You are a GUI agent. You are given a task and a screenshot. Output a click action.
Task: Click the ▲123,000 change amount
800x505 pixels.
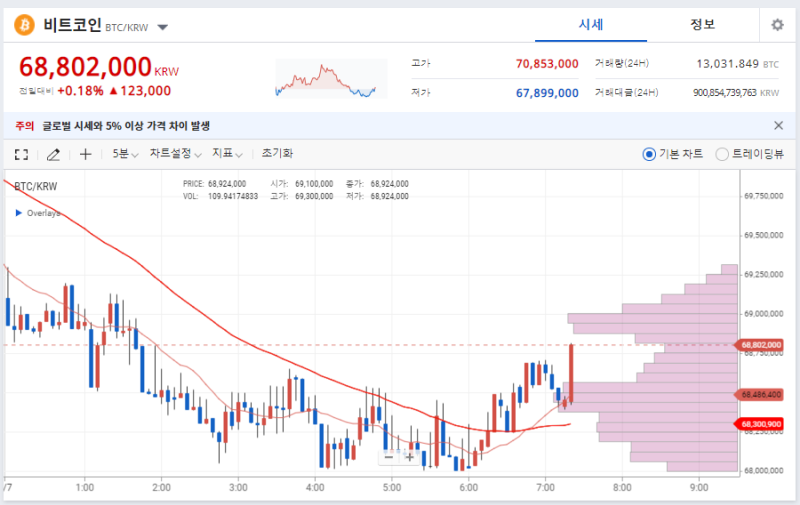[x=140, y=91]
